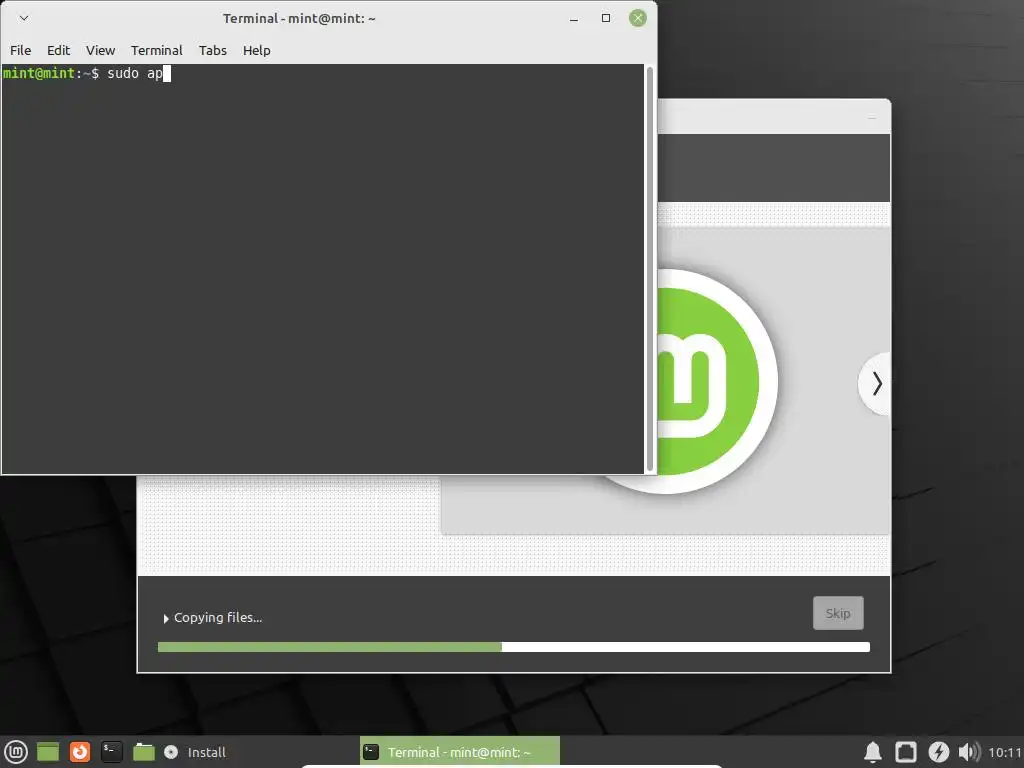This screenshot has height=768, width=1024.
Task: Advance installer slideshow with next arrow
Action: click(x=876, y=383)
